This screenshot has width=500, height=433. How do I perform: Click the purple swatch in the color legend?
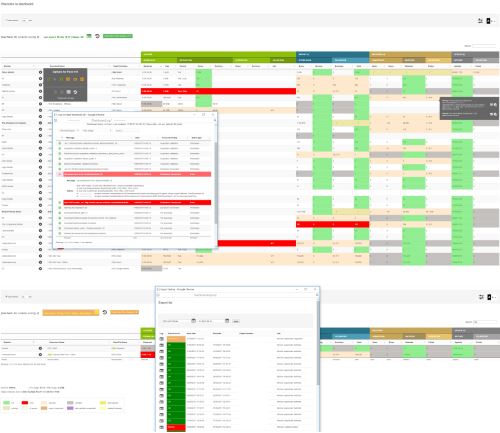click(70, 408)
